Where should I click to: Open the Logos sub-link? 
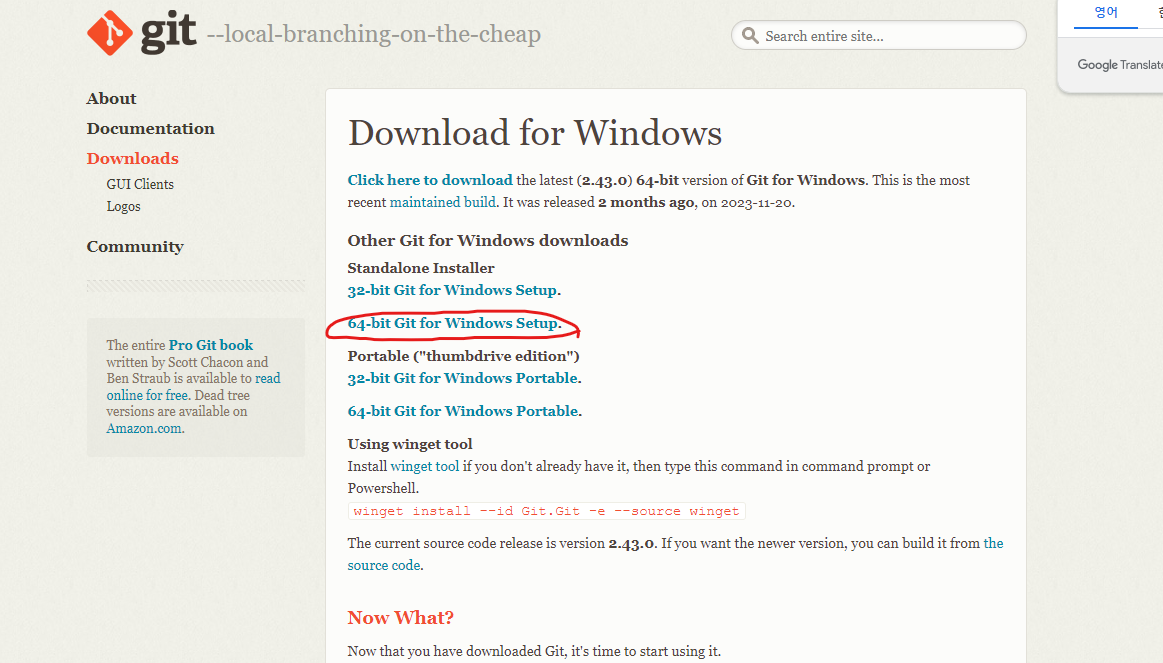pos(123,206)
